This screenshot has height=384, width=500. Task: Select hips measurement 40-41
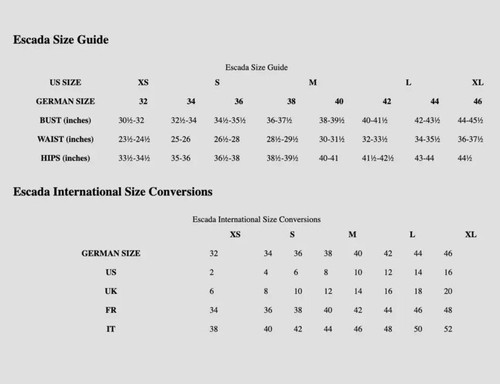coord(328,158)
